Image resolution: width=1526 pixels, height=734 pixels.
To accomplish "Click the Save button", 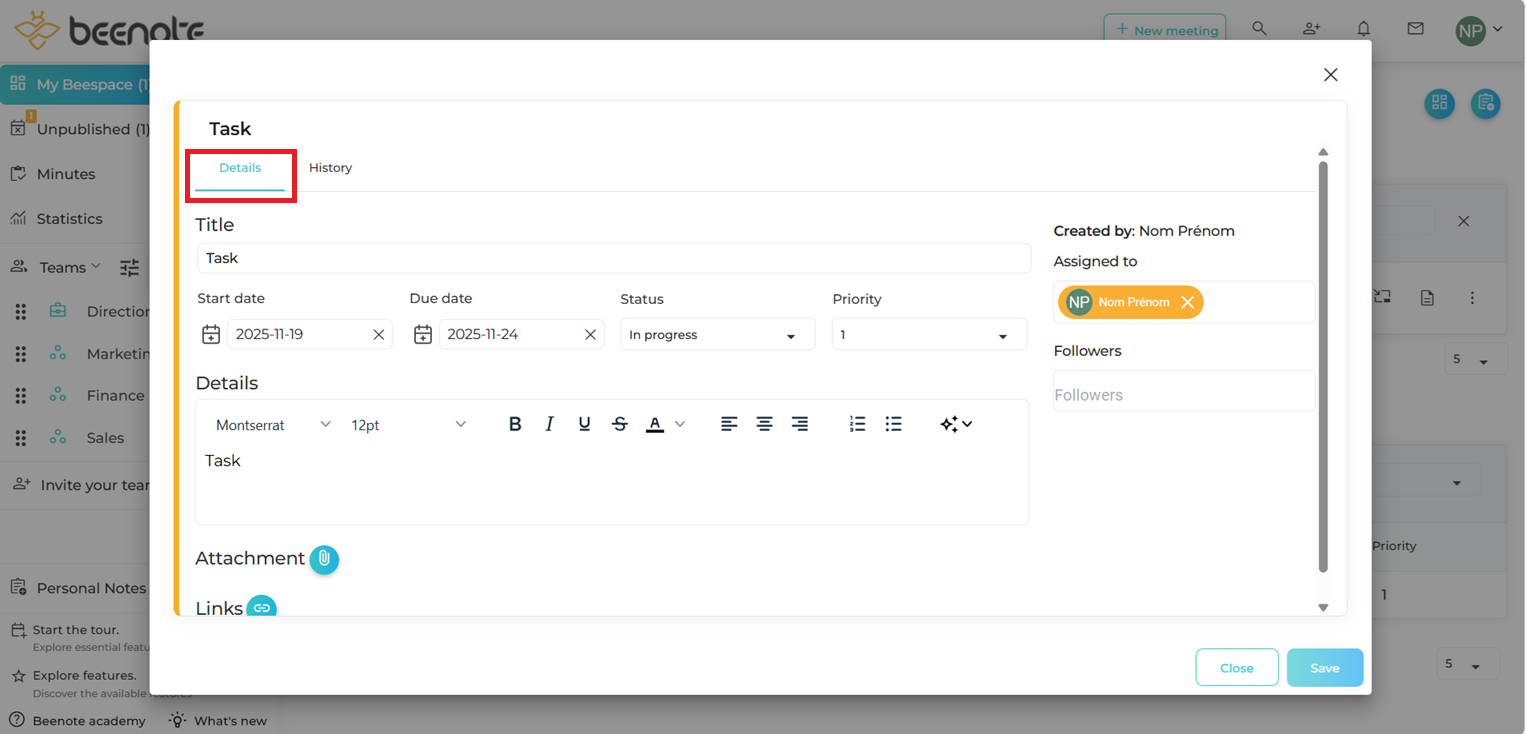I will click(x=1324, y=668).
